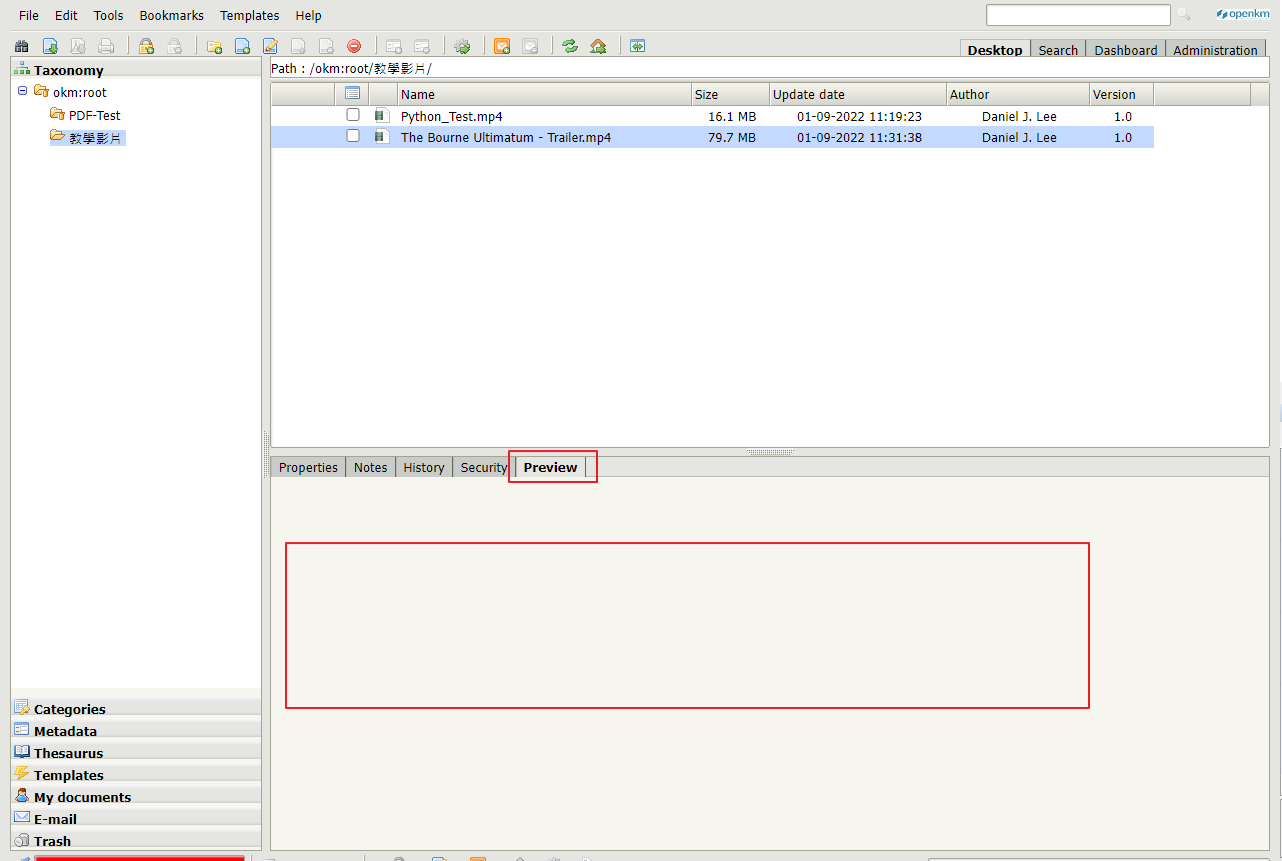
Task: Select the PDF-Test folder in the tree
Action: [x=94, y=115]
